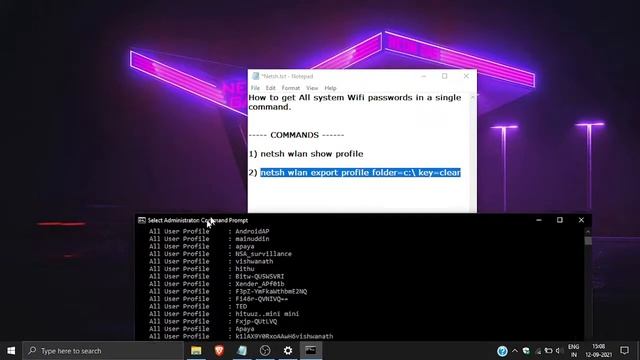Maximize the Command Prompt window
Viewport: 640px width, 360px height.
560,220
